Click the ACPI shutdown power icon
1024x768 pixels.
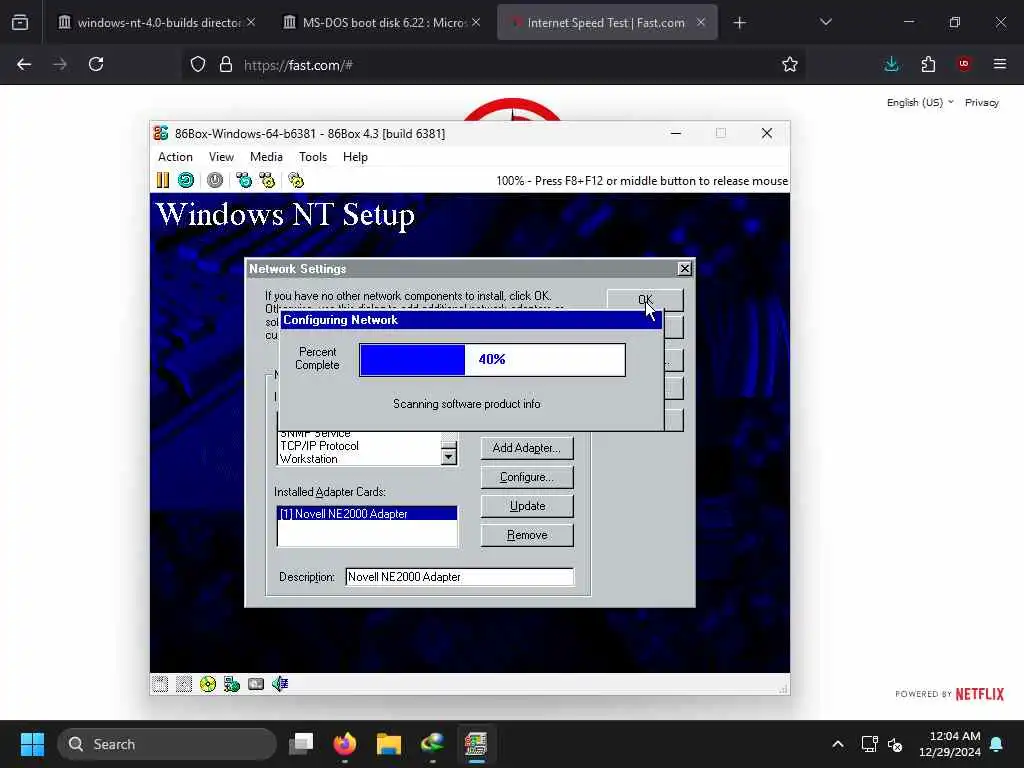215,180
